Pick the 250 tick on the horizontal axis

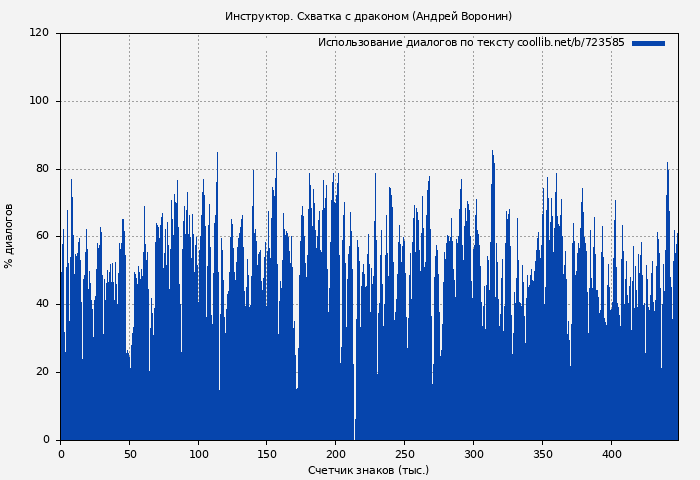coord(404,454)
